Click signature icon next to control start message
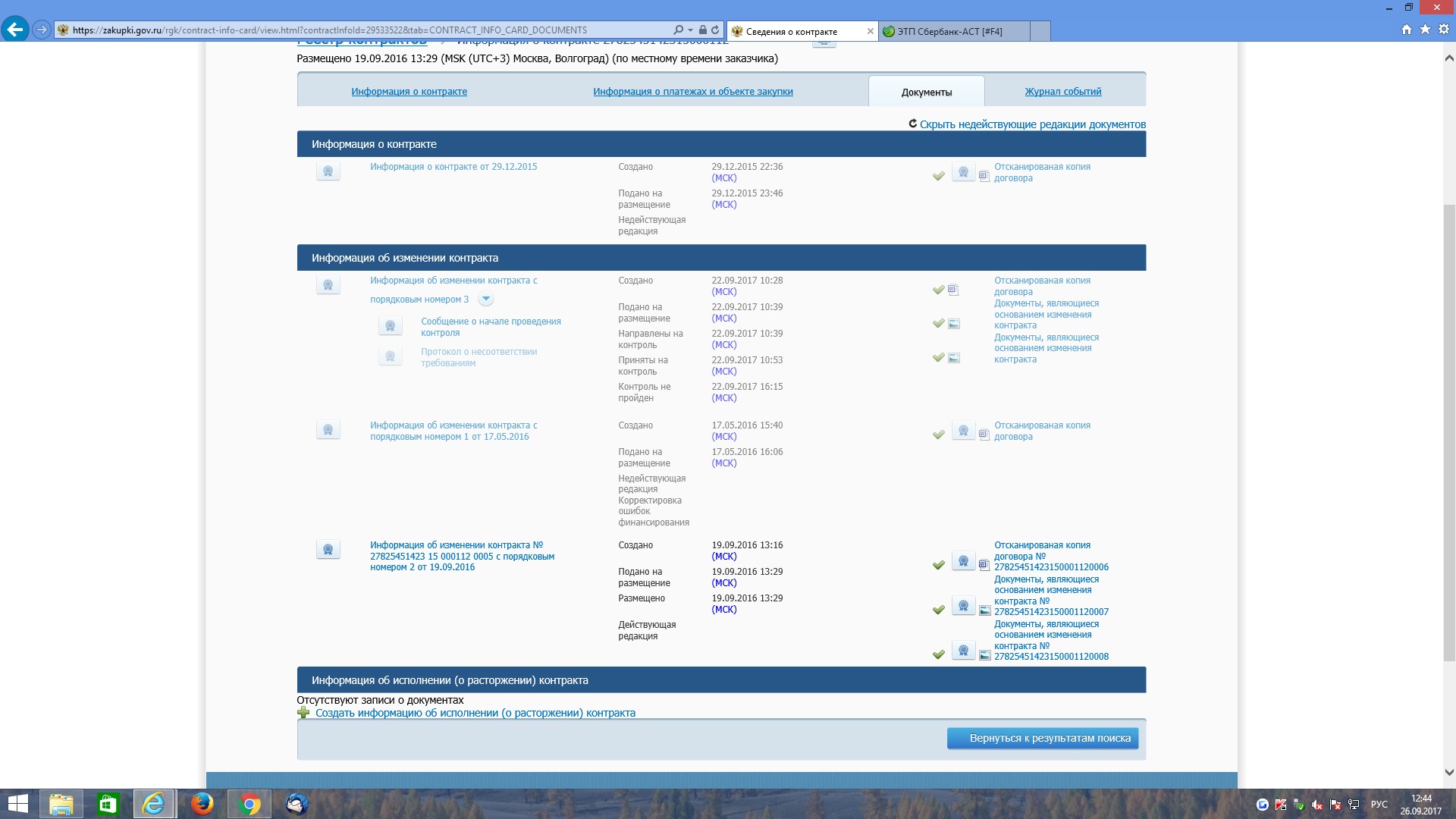The image size is (1456, 819). 390,326
